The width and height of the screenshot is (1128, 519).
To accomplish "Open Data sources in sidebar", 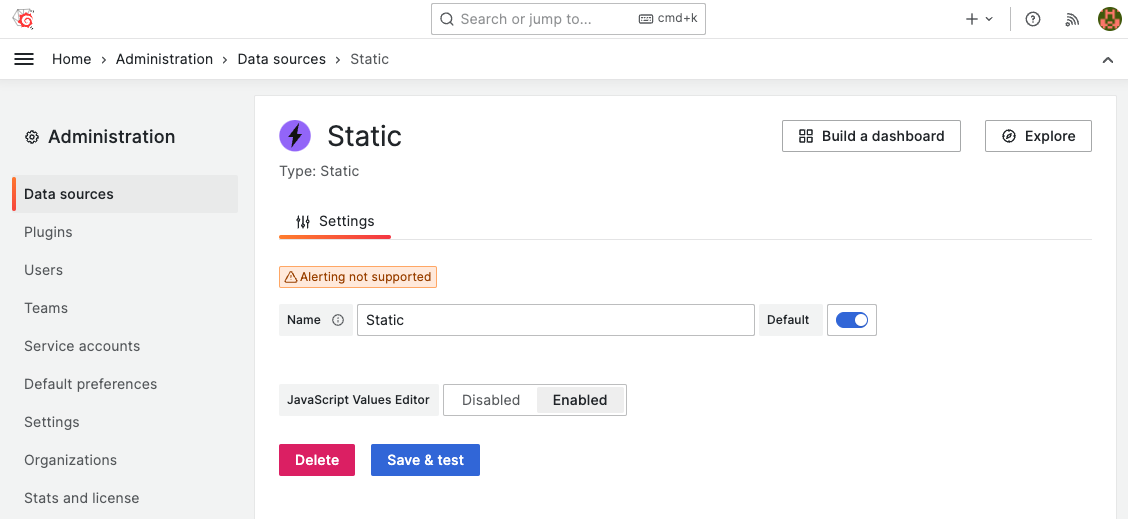I will (124, 194).
